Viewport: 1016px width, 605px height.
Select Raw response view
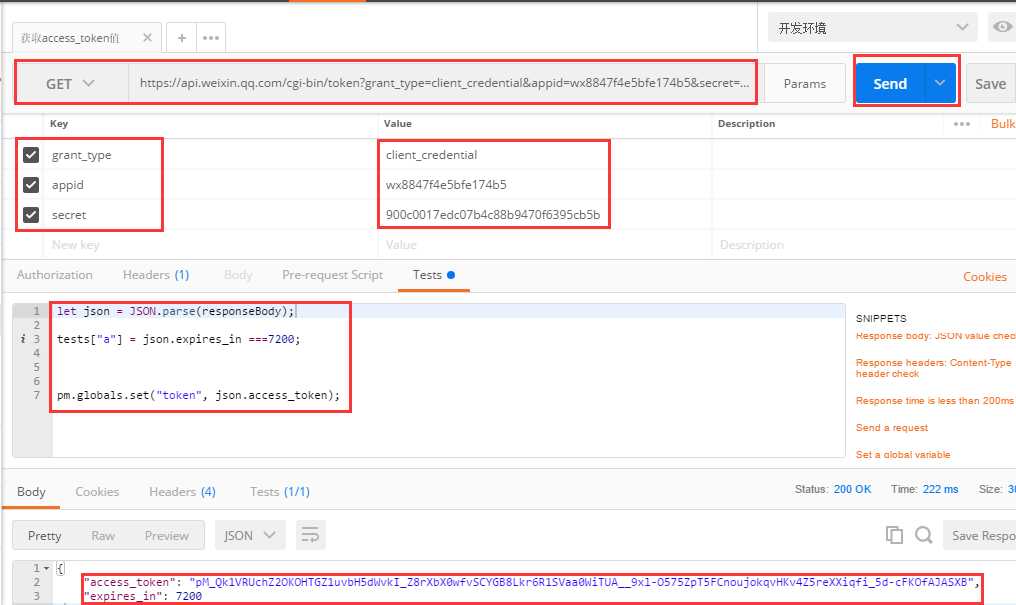(103, 536)
